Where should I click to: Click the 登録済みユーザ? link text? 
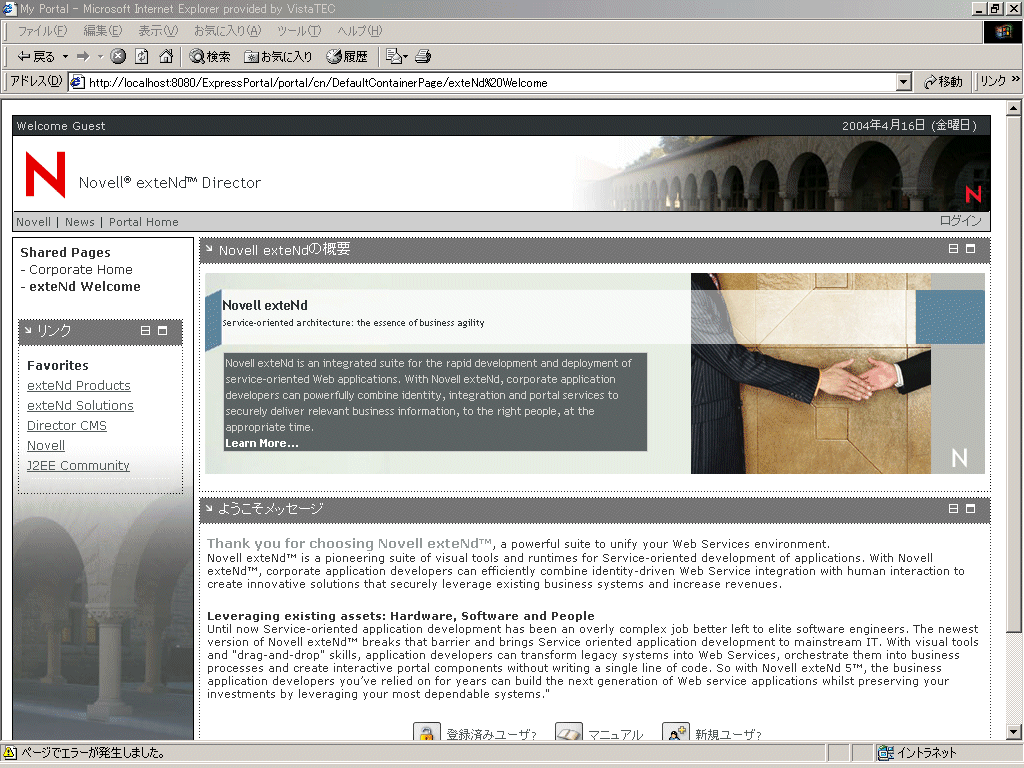click(492, 734)
